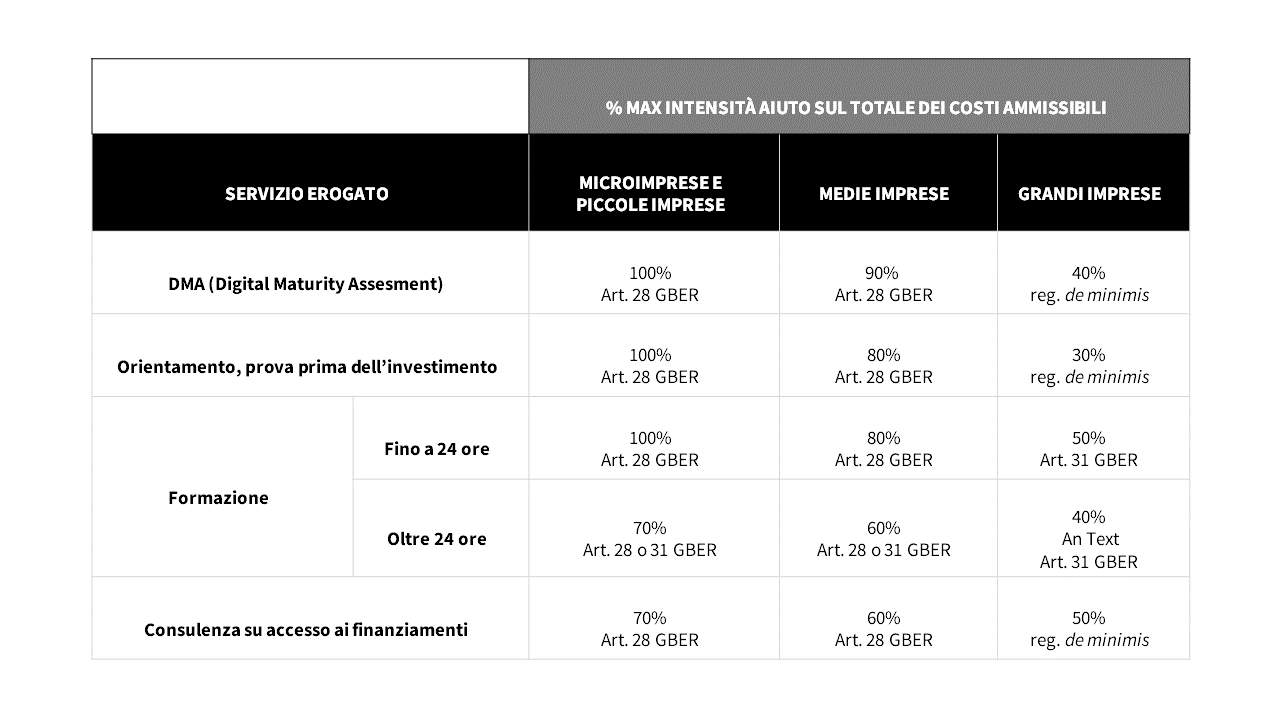This screenshot has width=1280, height=720.
Task: Click 'MICROIMPRESE E PICCOLE IMPRESE' header
Action: tap(650, 194)
